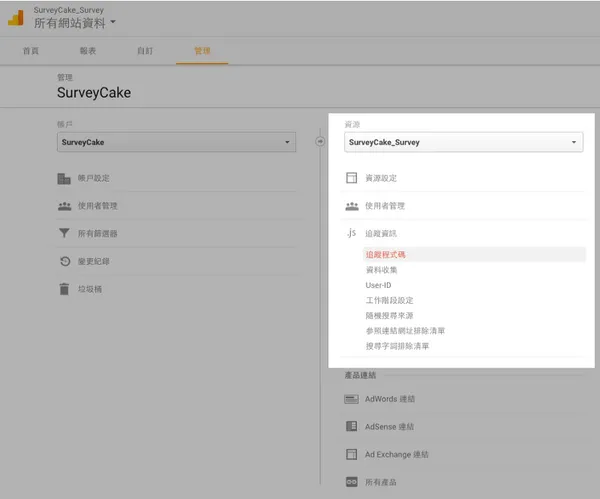Click the Ad Exchange 連結 icon

pos(351,454)
